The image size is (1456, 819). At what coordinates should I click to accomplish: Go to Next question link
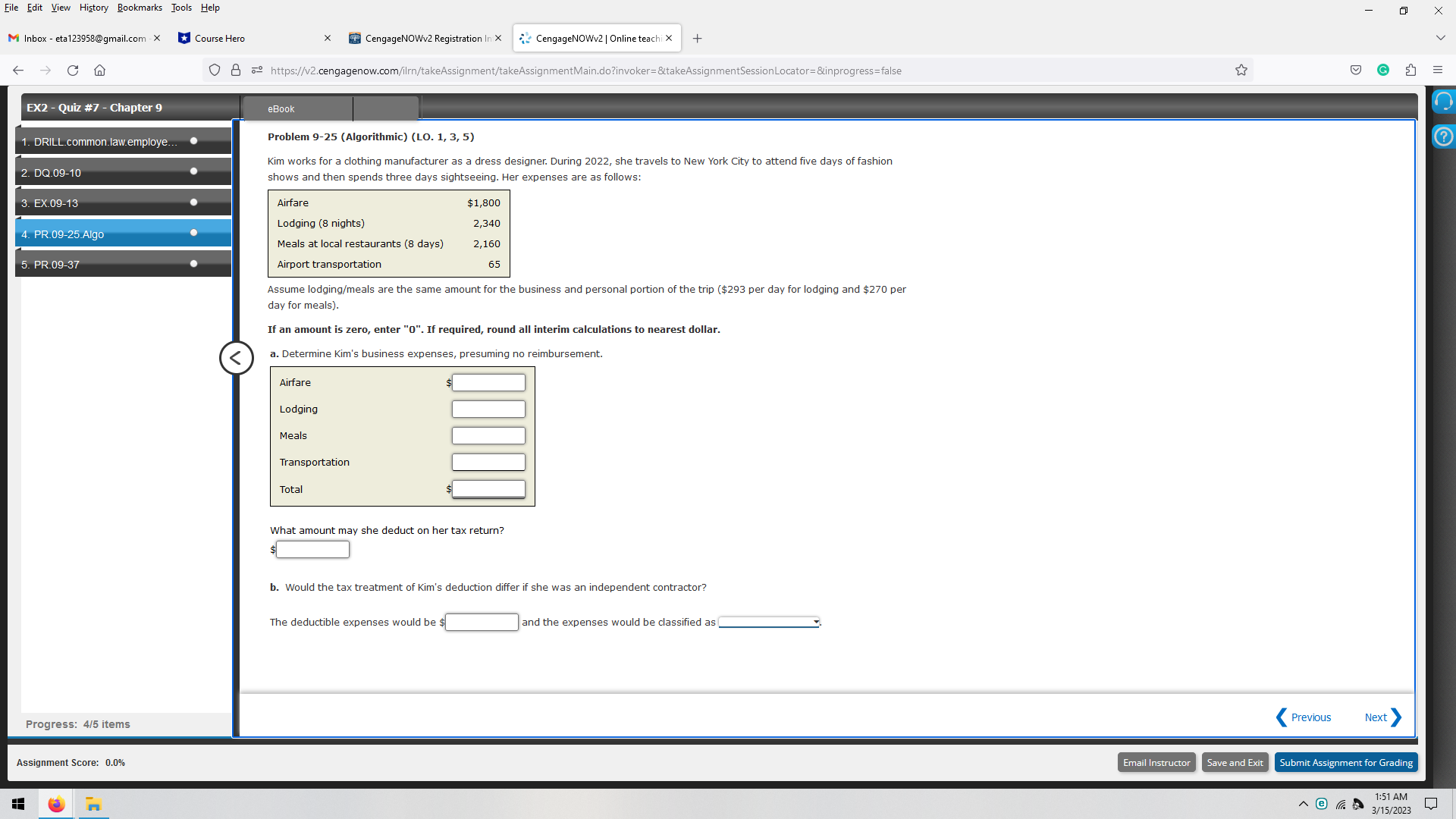[1382, 717]
